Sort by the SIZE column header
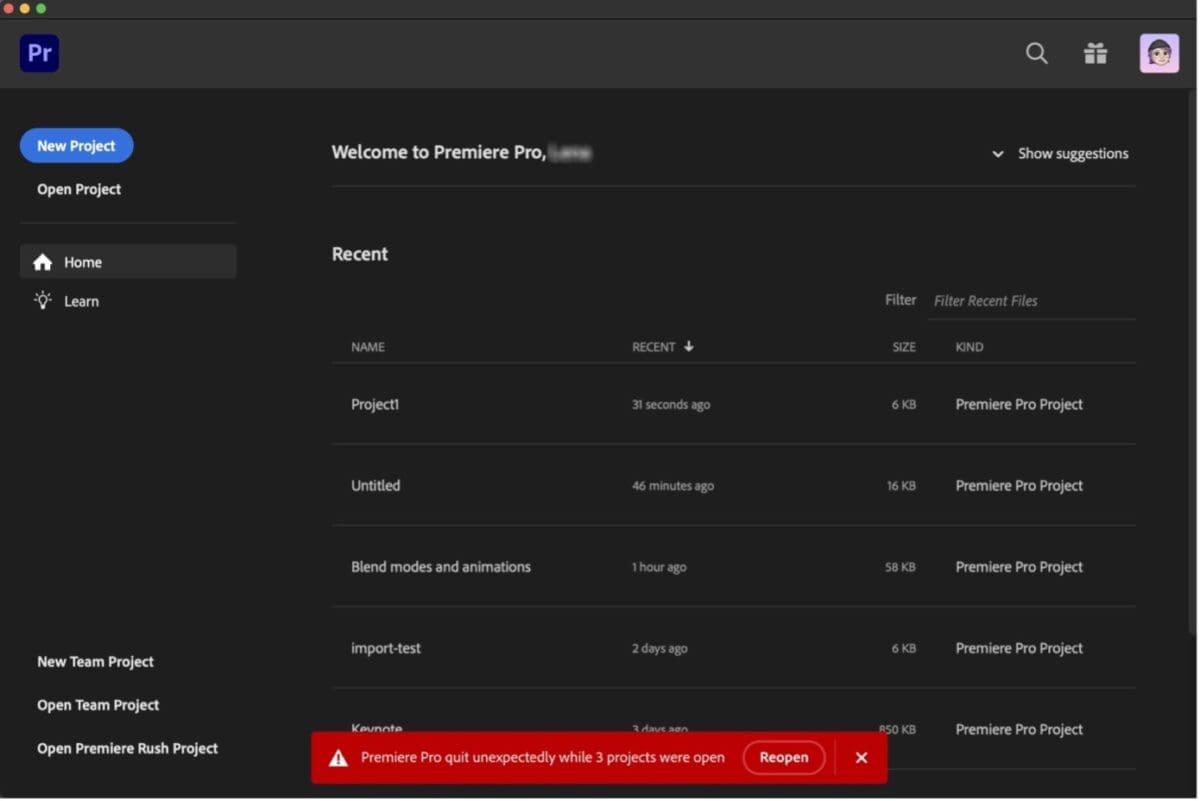 (x=904, y=347)
